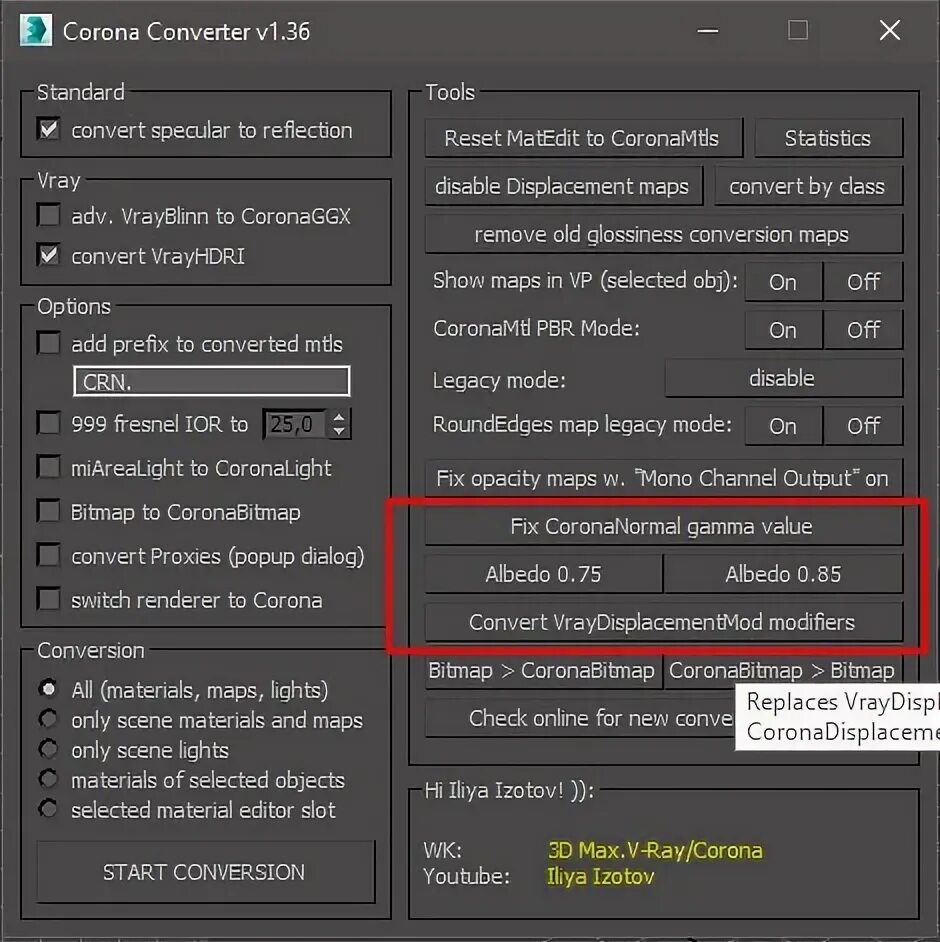
Task: Click the disabled maximize window icon
Action: click(x=798, y=30)
